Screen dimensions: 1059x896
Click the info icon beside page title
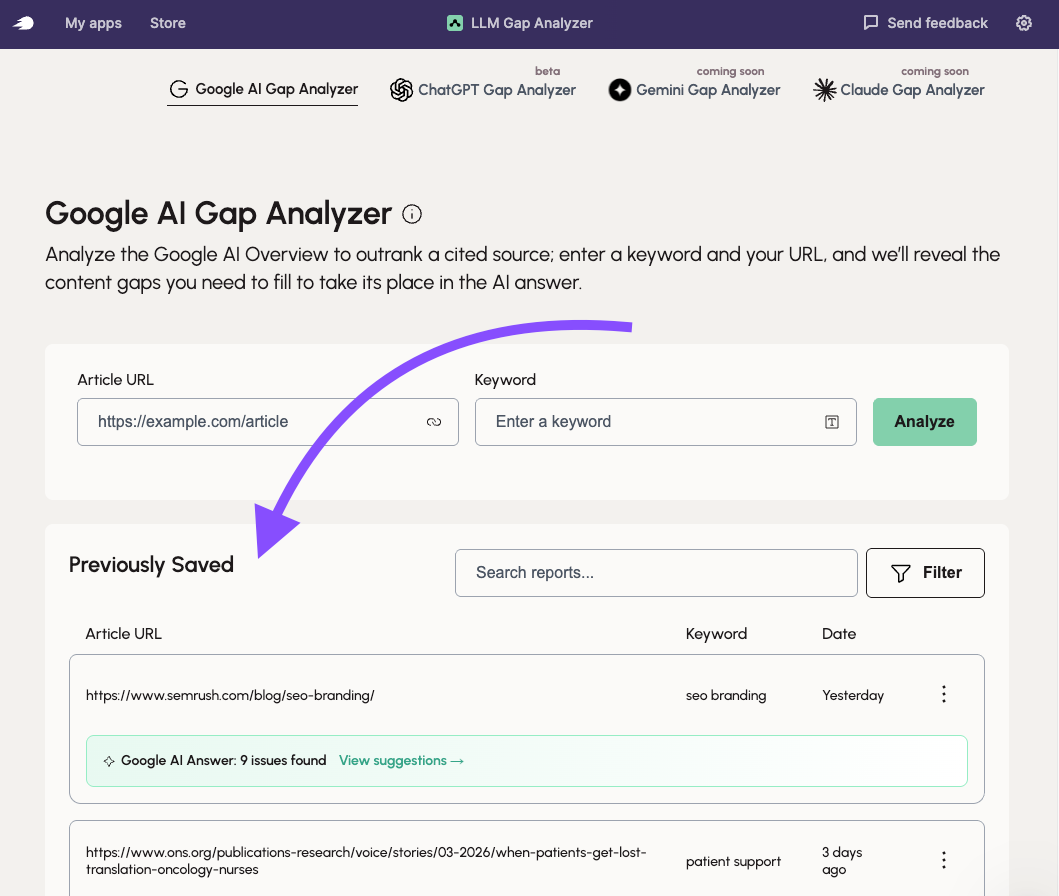point(412,214)
